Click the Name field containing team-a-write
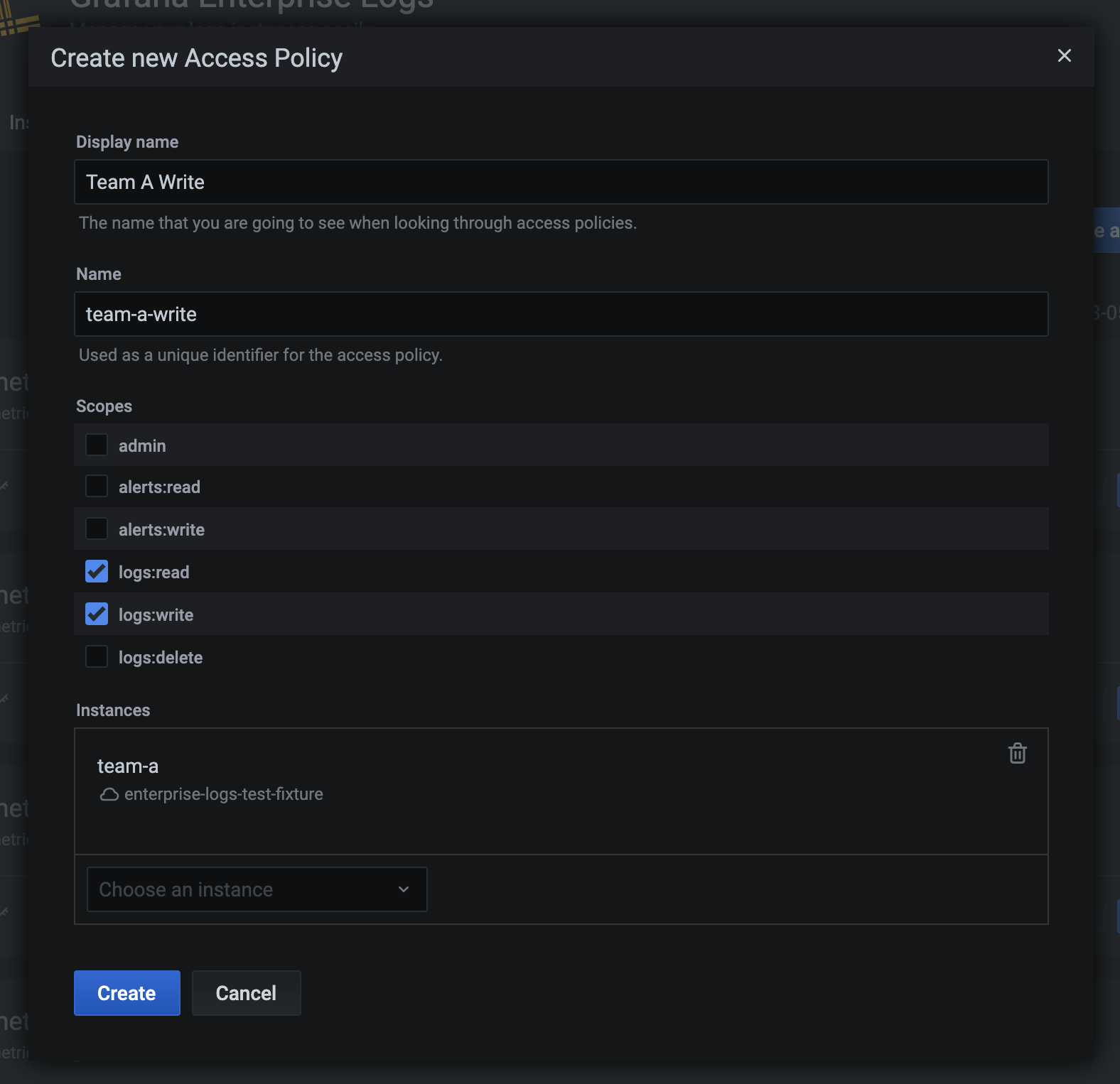The width and height of the screenshot is (1120, 1084). (x=561, y=314)
